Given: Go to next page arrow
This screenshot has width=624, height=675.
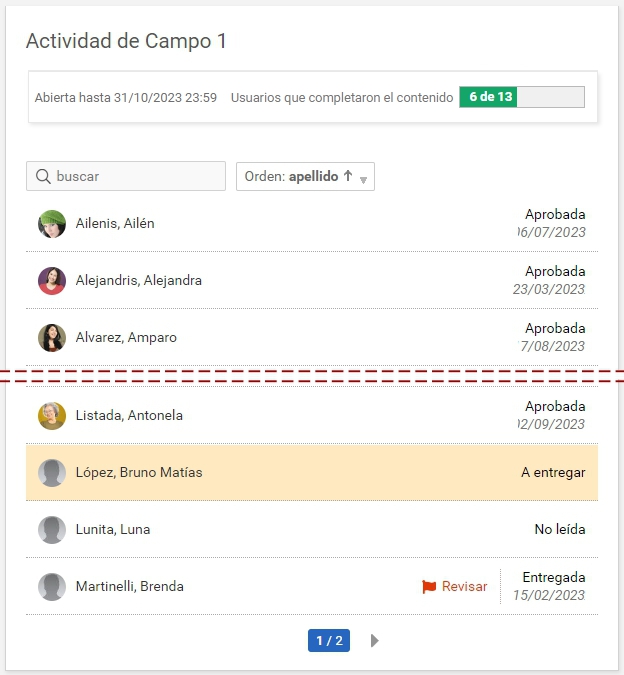Looking at the screenshot, I should point(375,641).
